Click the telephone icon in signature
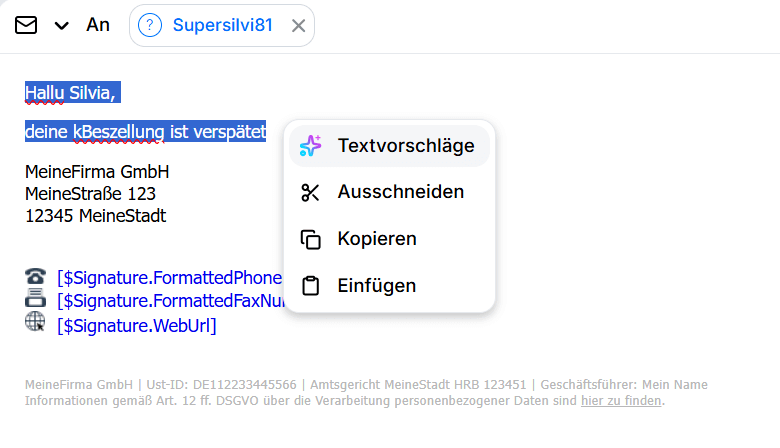Viewport: 780px width, 448px height. coord(35,277)
